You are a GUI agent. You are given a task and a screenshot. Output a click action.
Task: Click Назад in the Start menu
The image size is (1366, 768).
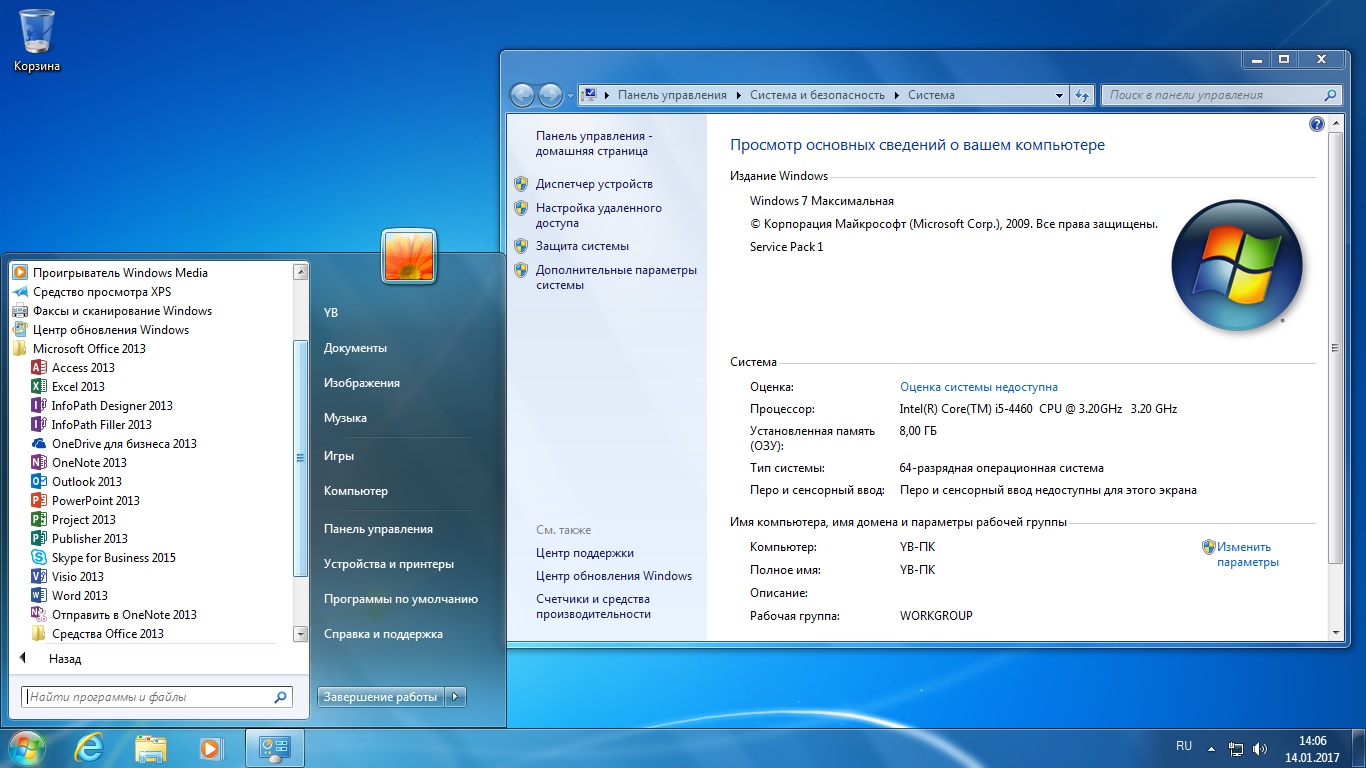pyautogui.click(x=65, y=659)
